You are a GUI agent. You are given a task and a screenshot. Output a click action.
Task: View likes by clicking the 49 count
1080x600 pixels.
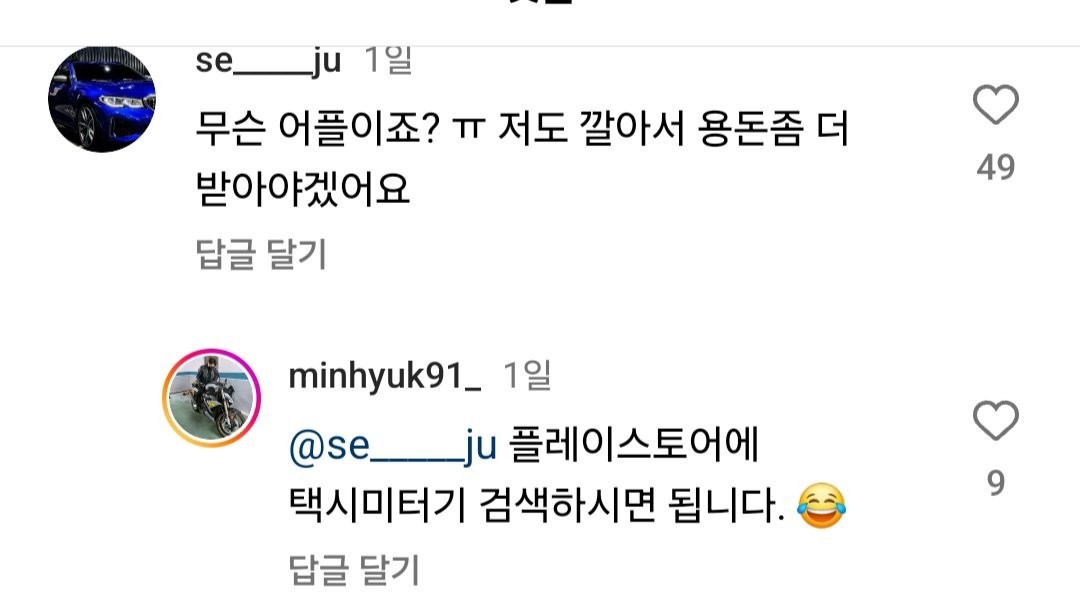pyautogui.click(x=995, y=167)
